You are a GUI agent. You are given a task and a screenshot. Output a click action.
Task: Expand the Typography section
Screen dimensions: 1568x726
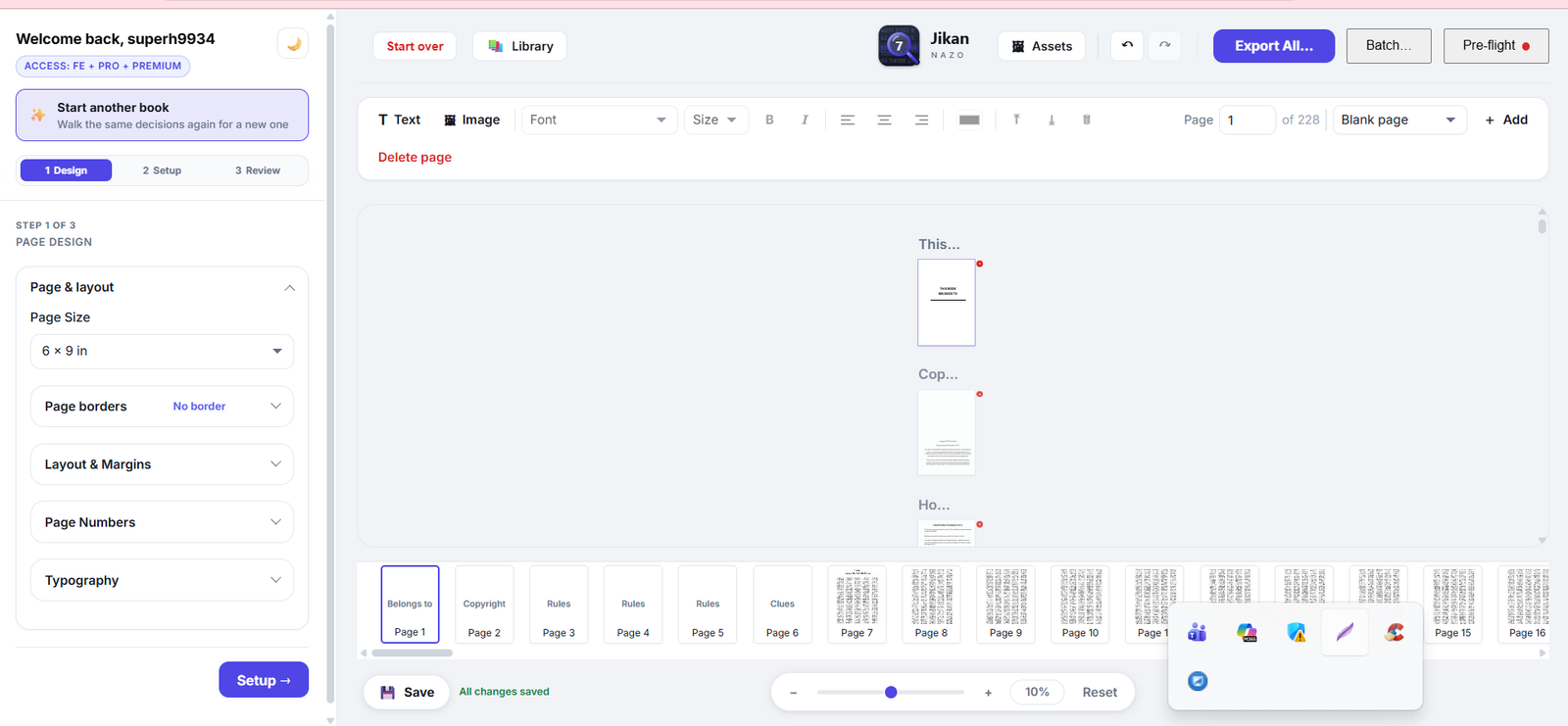162,580
